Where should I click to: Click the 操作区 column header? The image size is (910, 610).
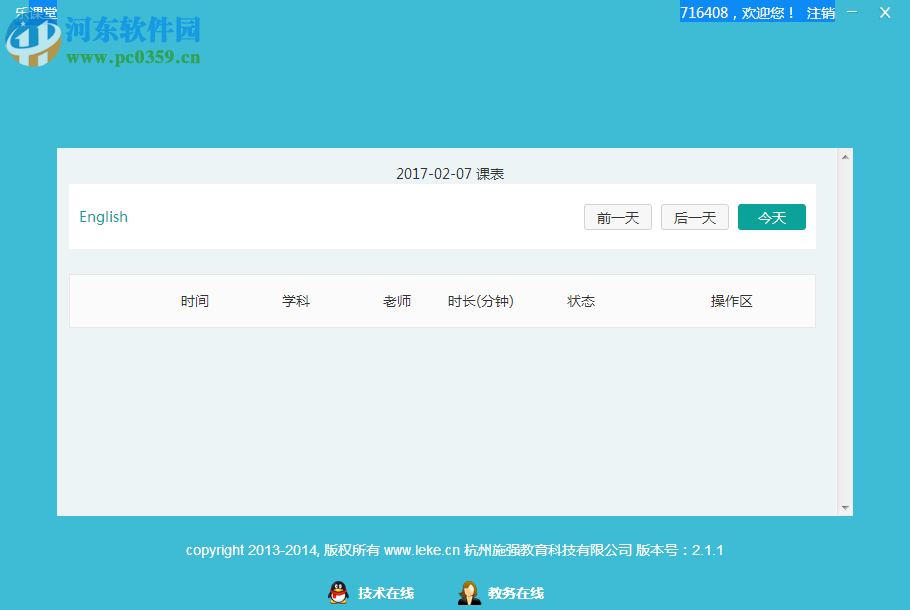coord(731,301)
